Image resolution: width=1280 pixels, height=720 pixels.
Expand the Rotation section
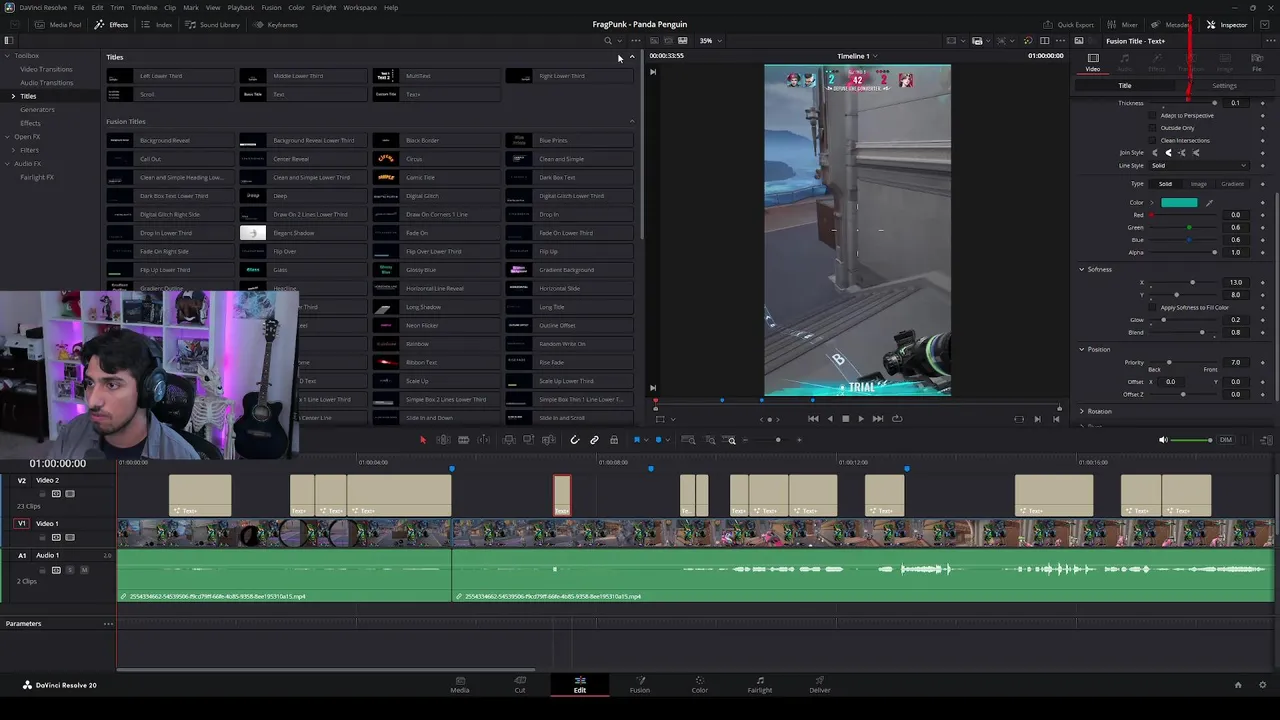pos(1081,411)
